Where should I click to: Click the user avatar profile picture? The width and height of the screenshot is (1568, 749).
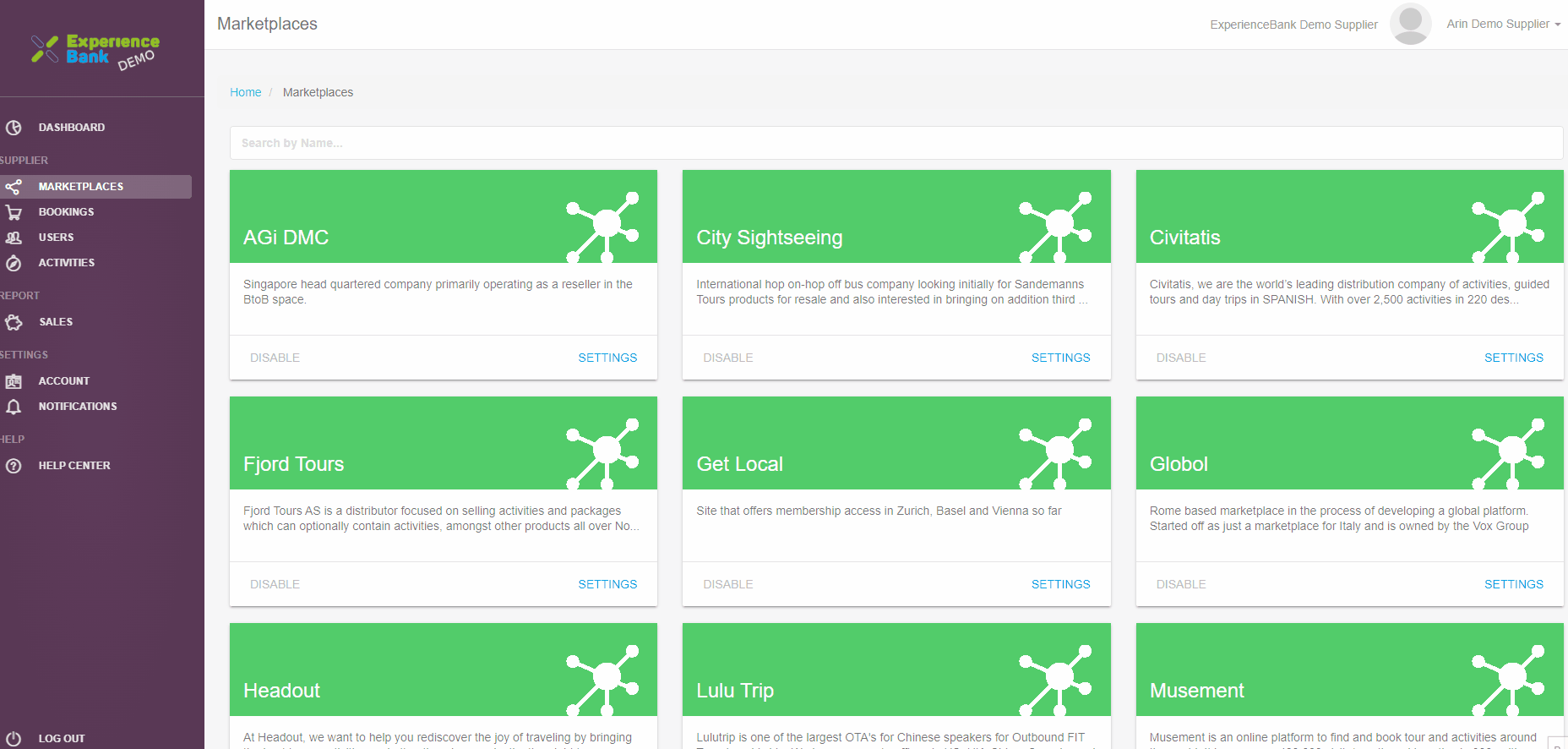1410,24
